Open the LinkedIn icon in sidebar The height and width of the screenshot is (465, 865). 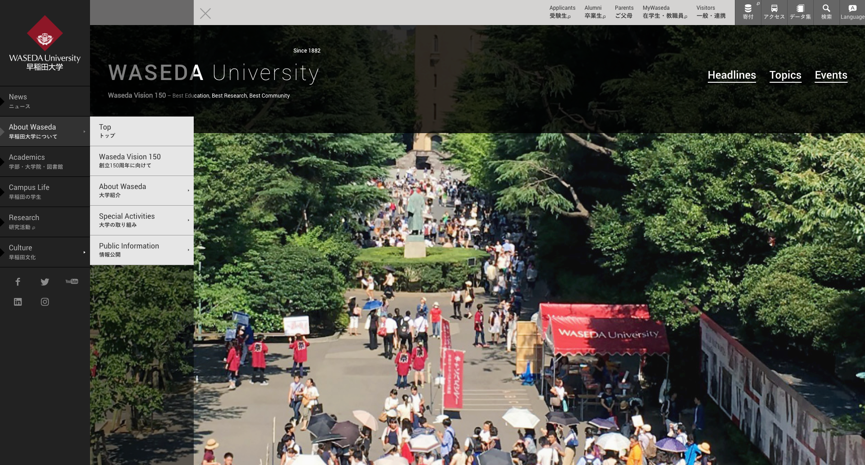[18, 302]
